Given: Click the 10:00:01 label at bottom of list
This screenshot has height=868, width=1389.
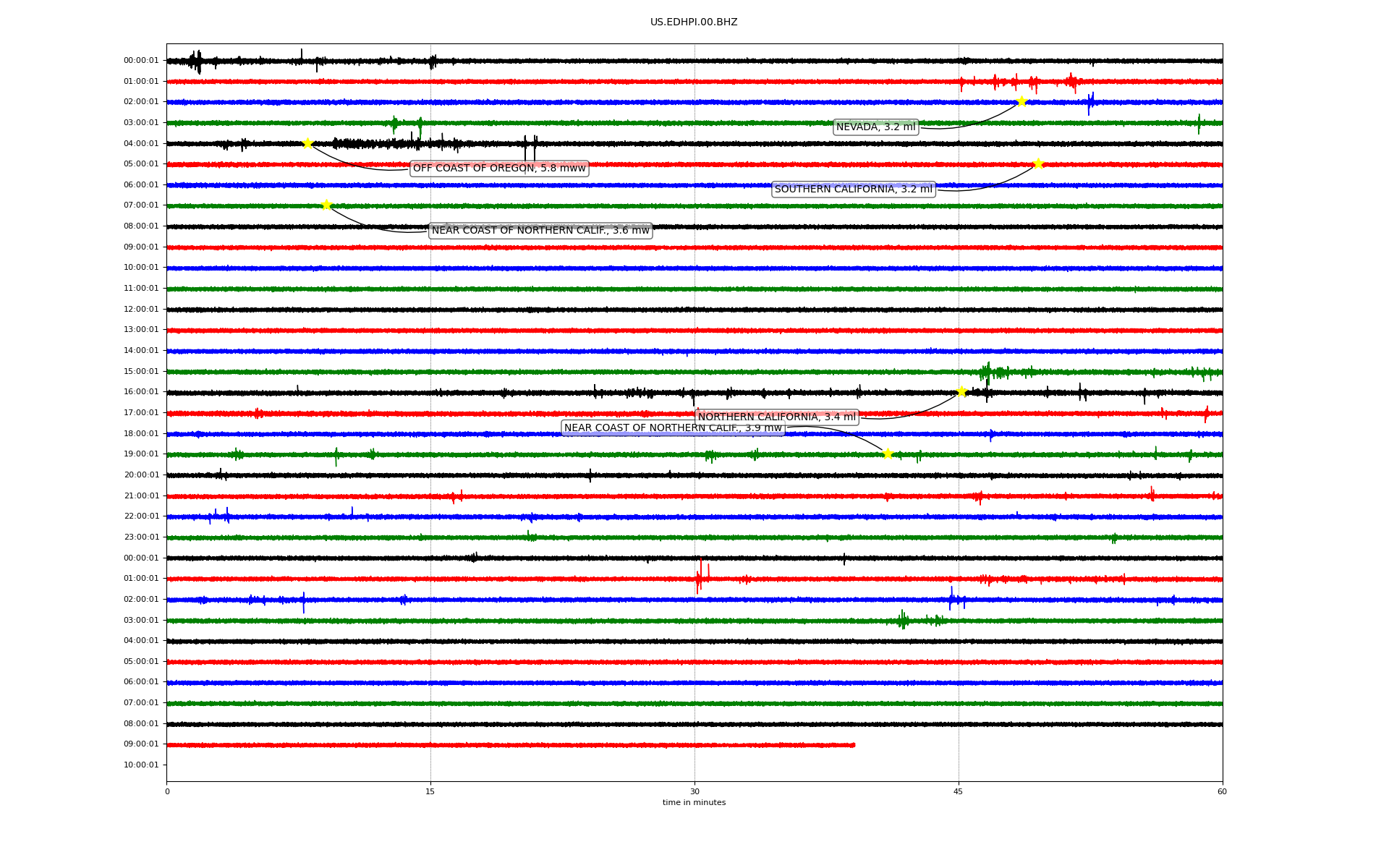Looking at the screenshot, I should (x=141, y=765).
